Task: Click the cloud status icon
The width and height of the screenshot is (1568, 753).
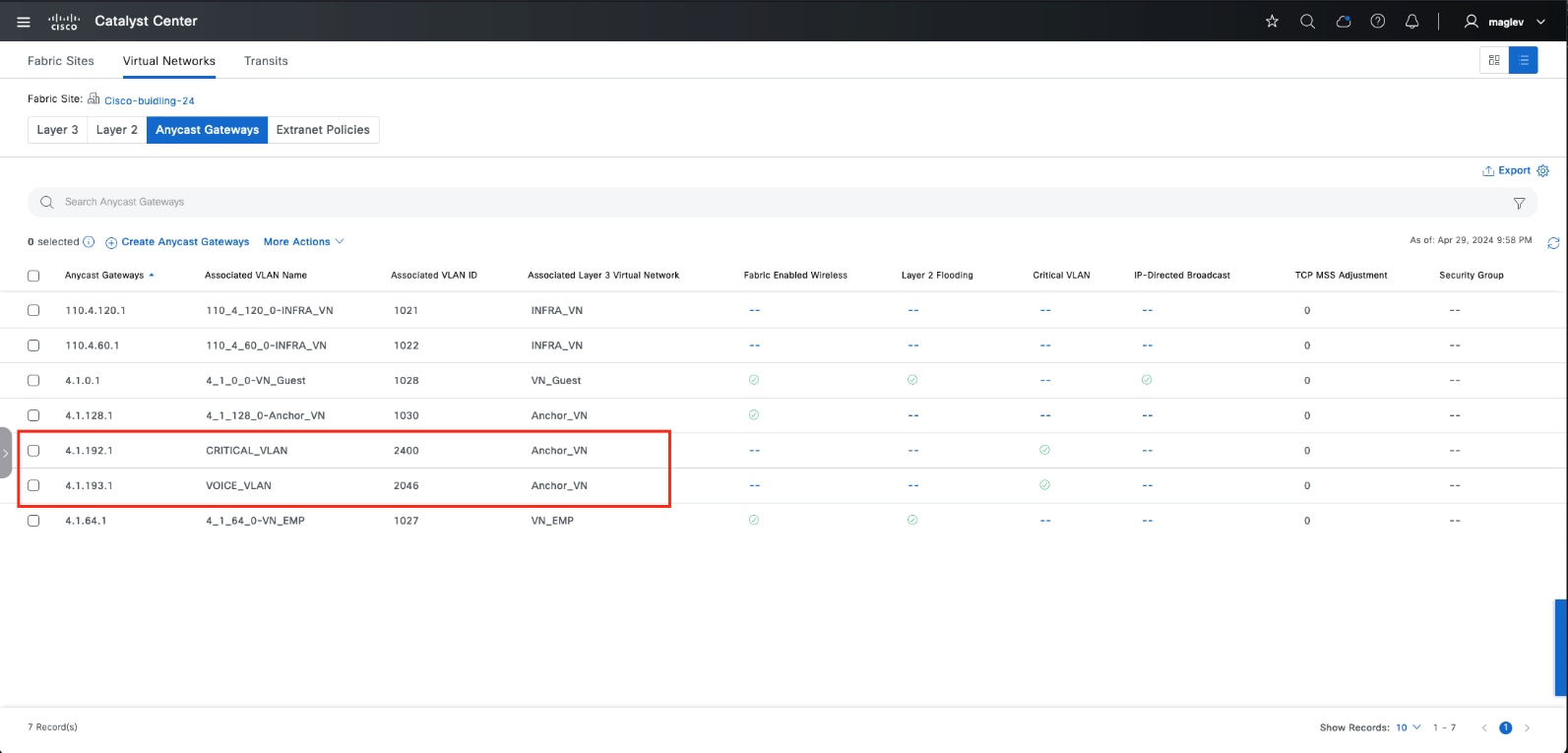Action: click(x=1343, y=22)
